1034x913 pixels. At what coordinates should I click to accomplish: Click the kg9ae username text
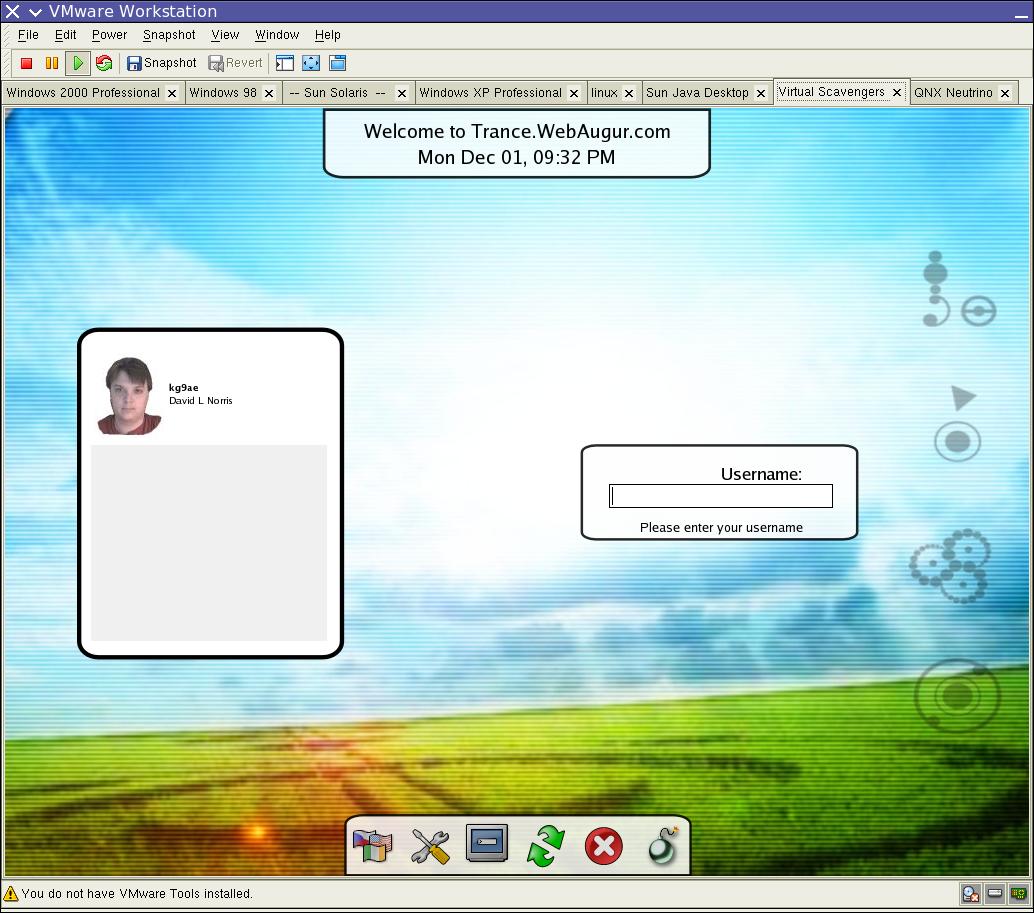point(183,388)
